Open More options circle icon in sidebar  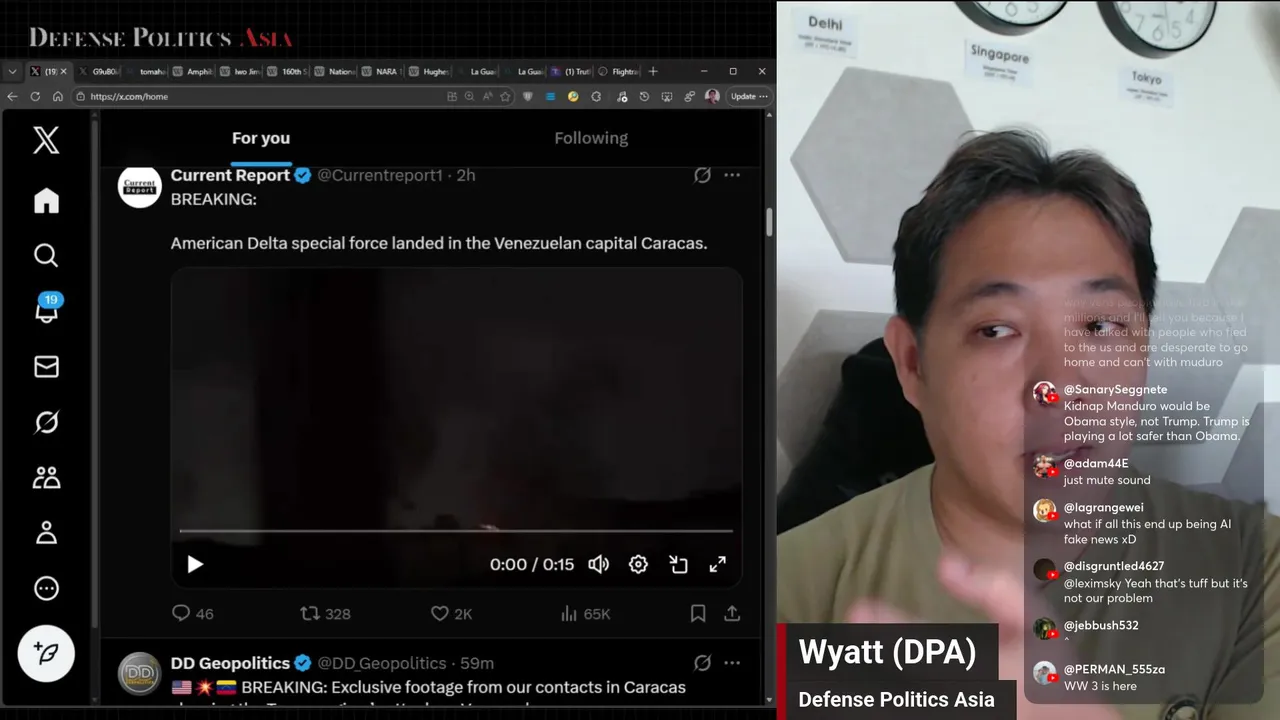pos(46,588)
